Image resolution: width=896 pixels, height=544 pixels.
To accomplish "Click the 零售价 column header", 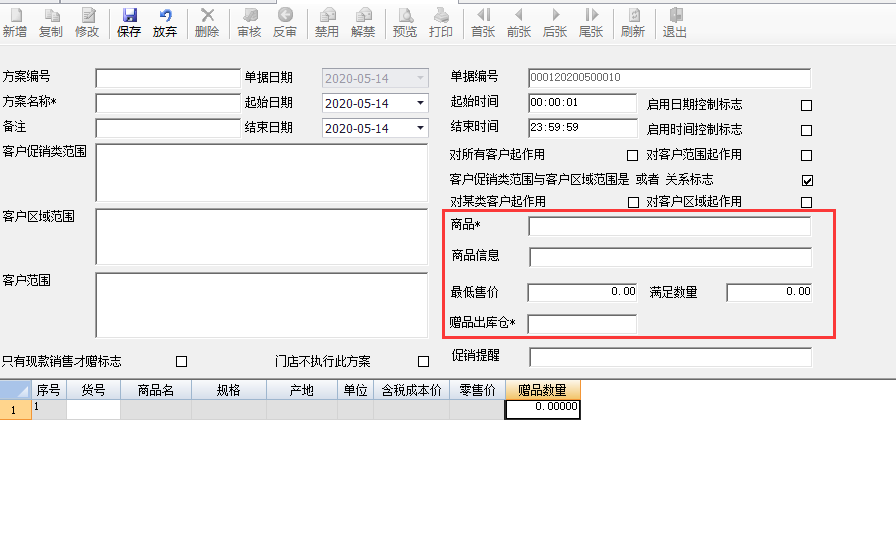I will point(477,390).
